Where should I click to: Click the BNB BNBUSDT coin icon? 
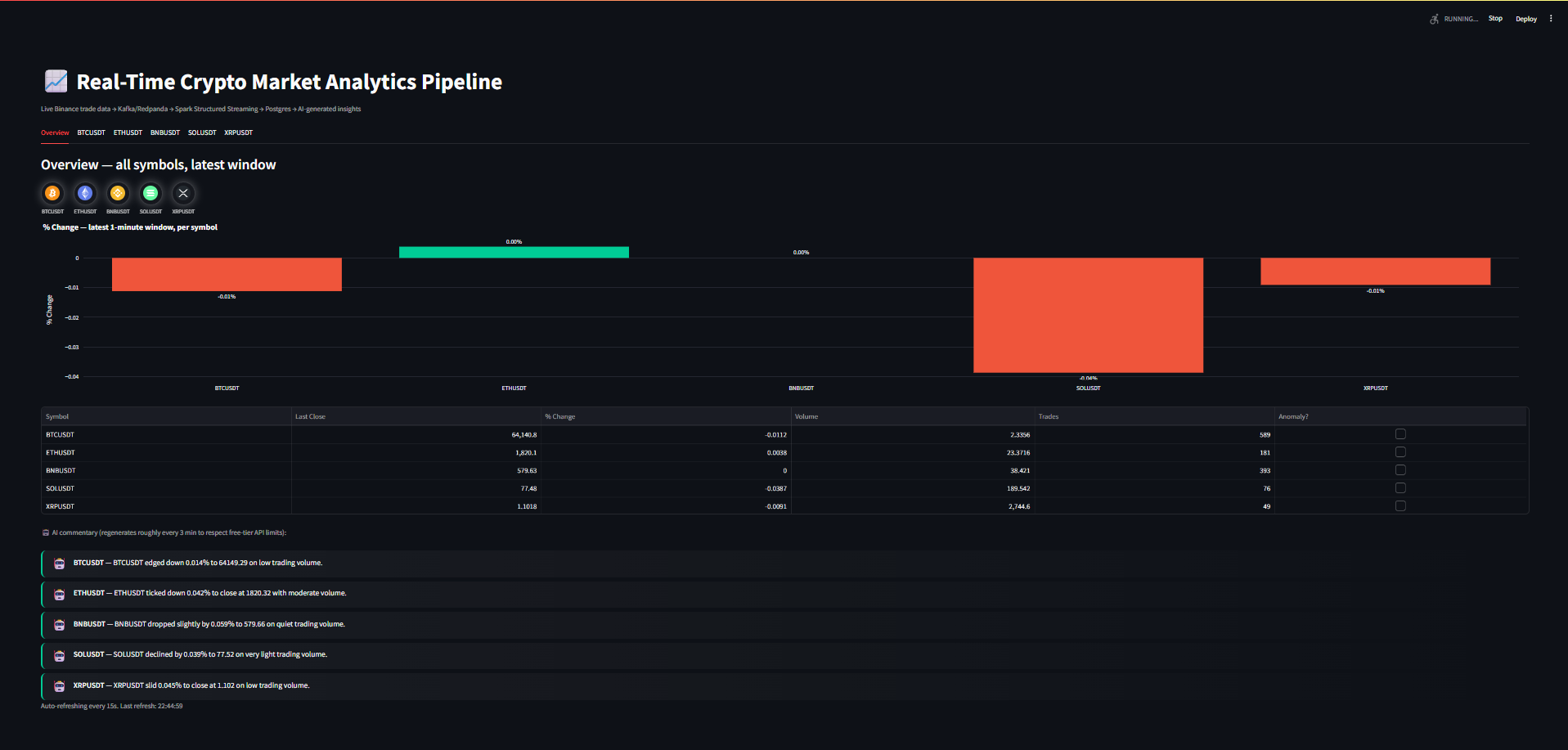click(x=118, y=193)
